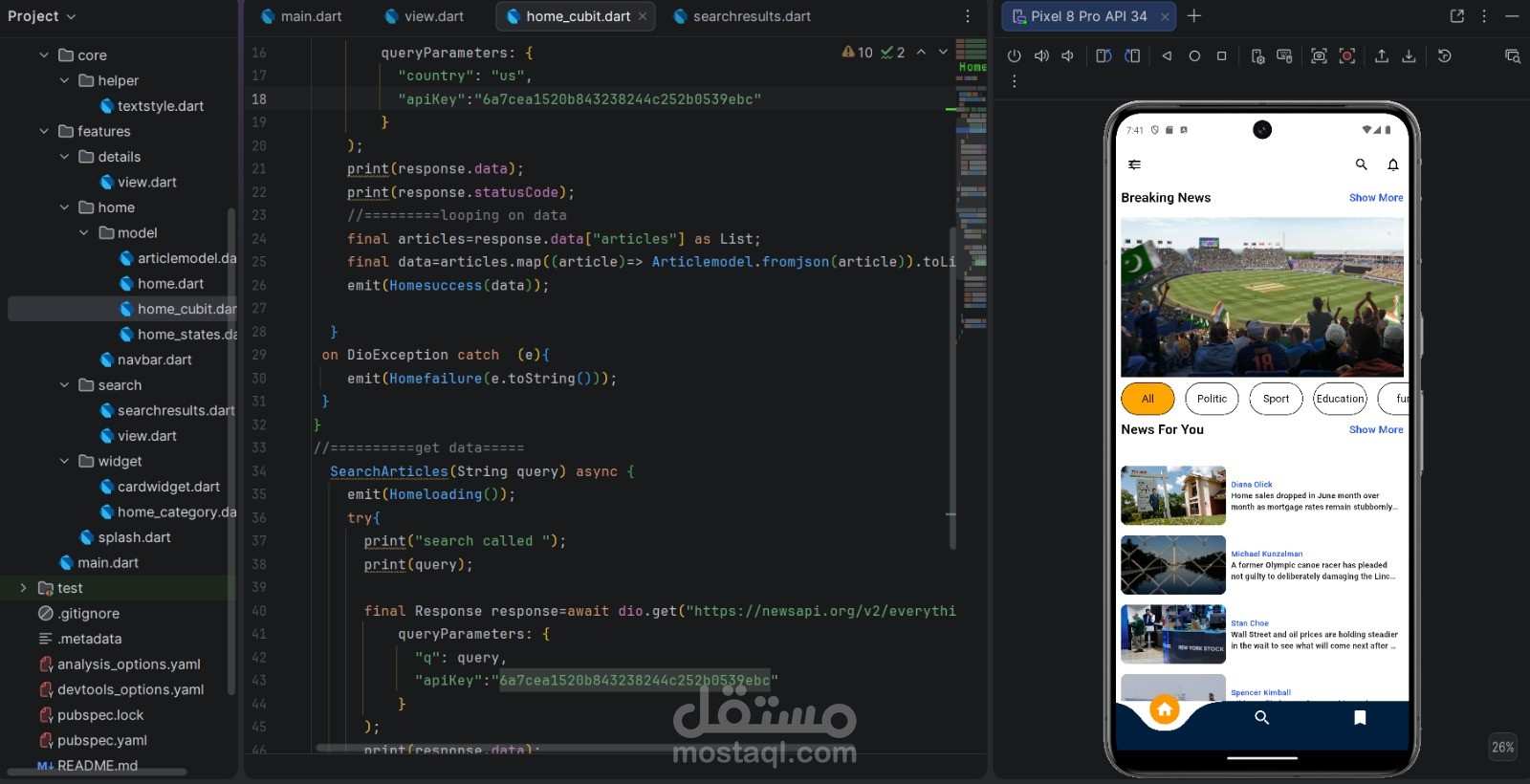
Task: Click the editor vertical scrollbar
Action: click(x=951, y=387)
